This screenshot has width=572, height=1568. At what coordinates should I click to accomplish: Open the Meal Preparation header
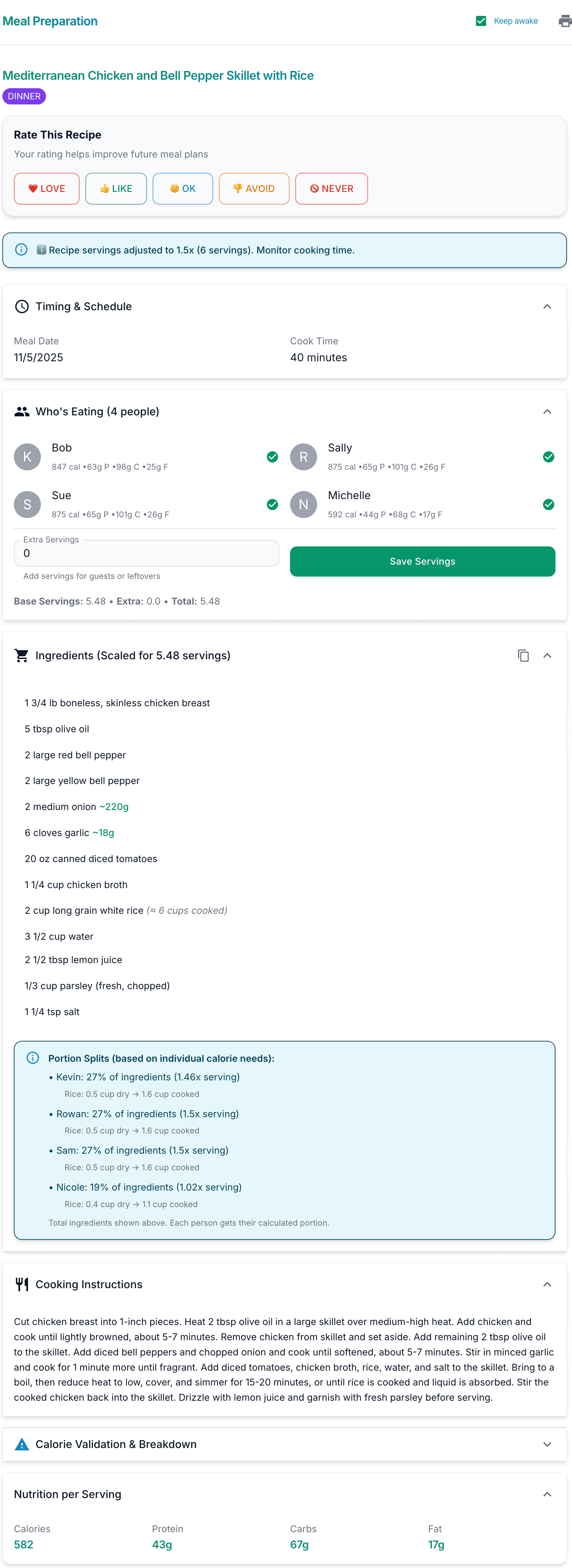point(50,20)
